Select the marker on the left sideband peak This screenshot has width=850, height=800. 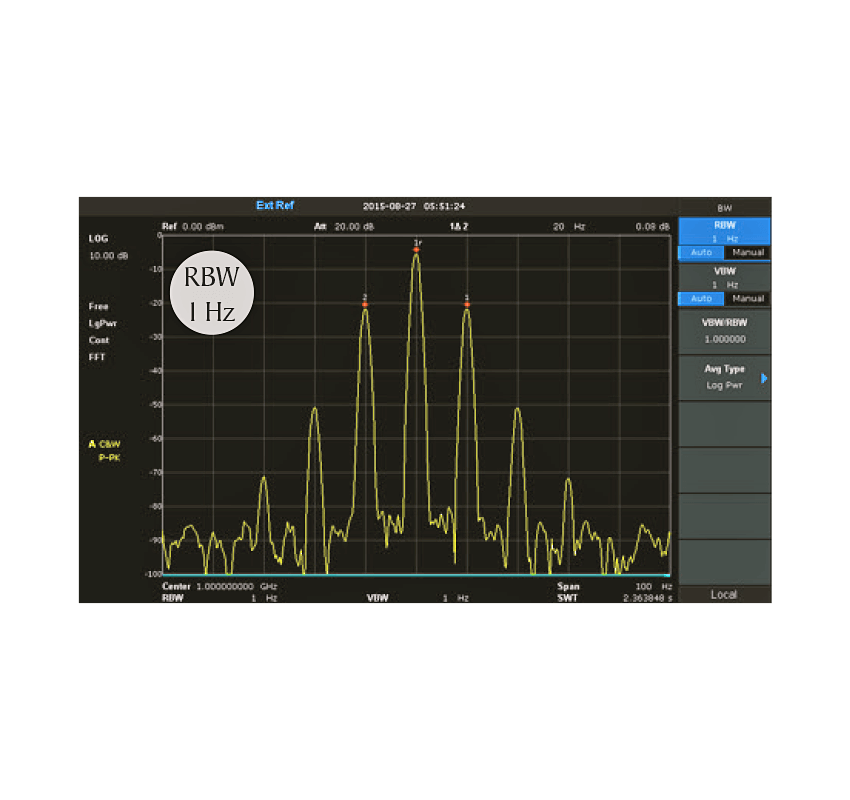click(x=365, y=304)
